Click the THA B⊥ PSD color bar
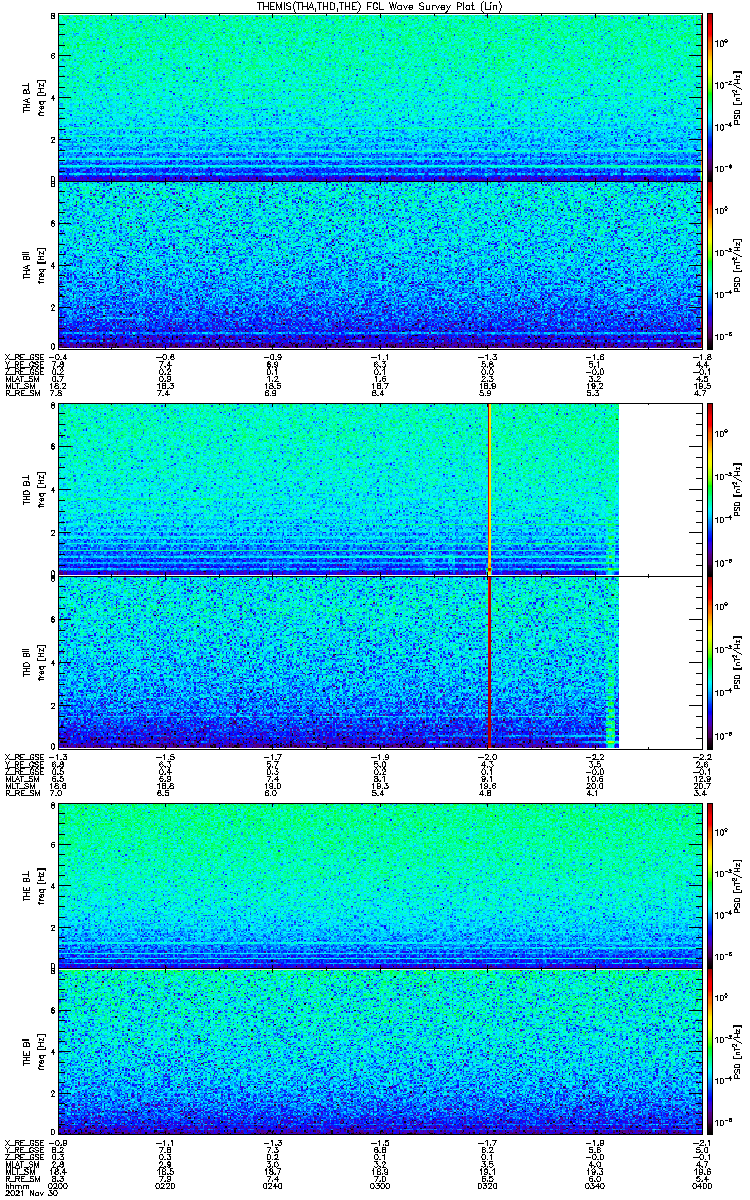 coord(710,97)
